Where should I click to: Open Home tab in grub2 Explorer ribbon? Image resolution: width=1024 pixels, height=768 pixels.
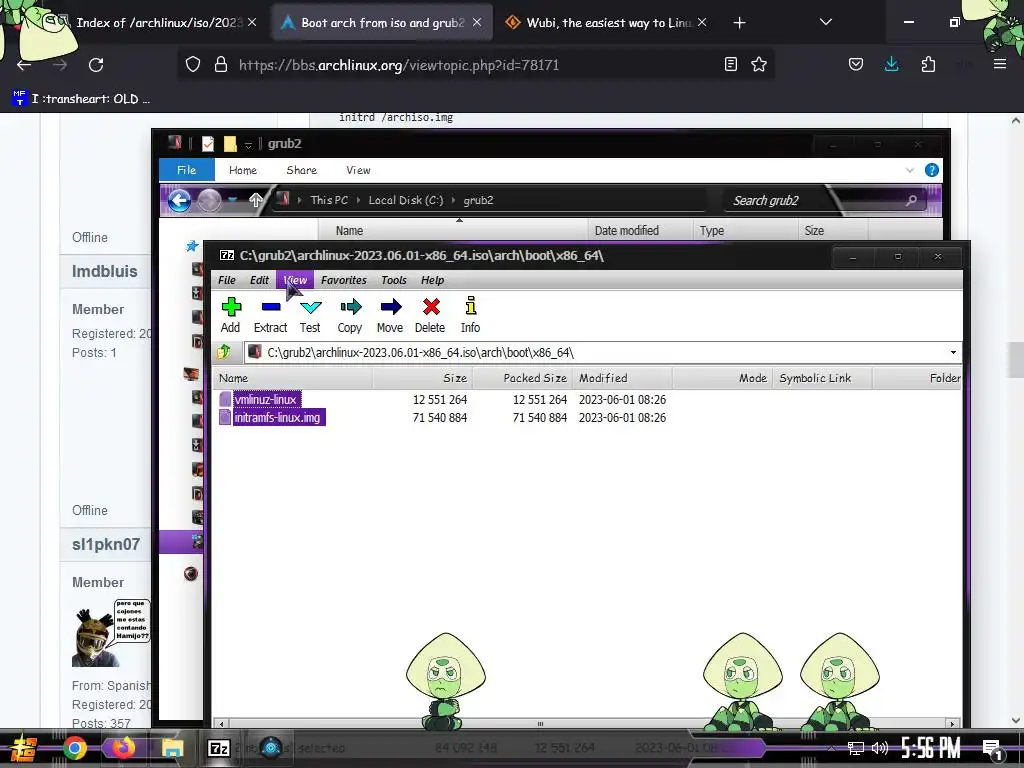pos(243,170)
